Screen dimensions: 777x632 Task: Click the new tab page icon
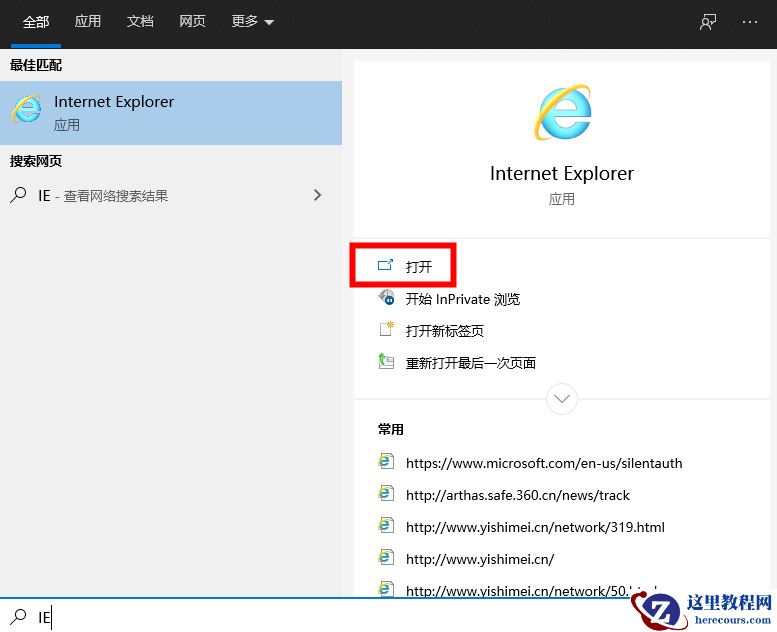click(386, 329)
